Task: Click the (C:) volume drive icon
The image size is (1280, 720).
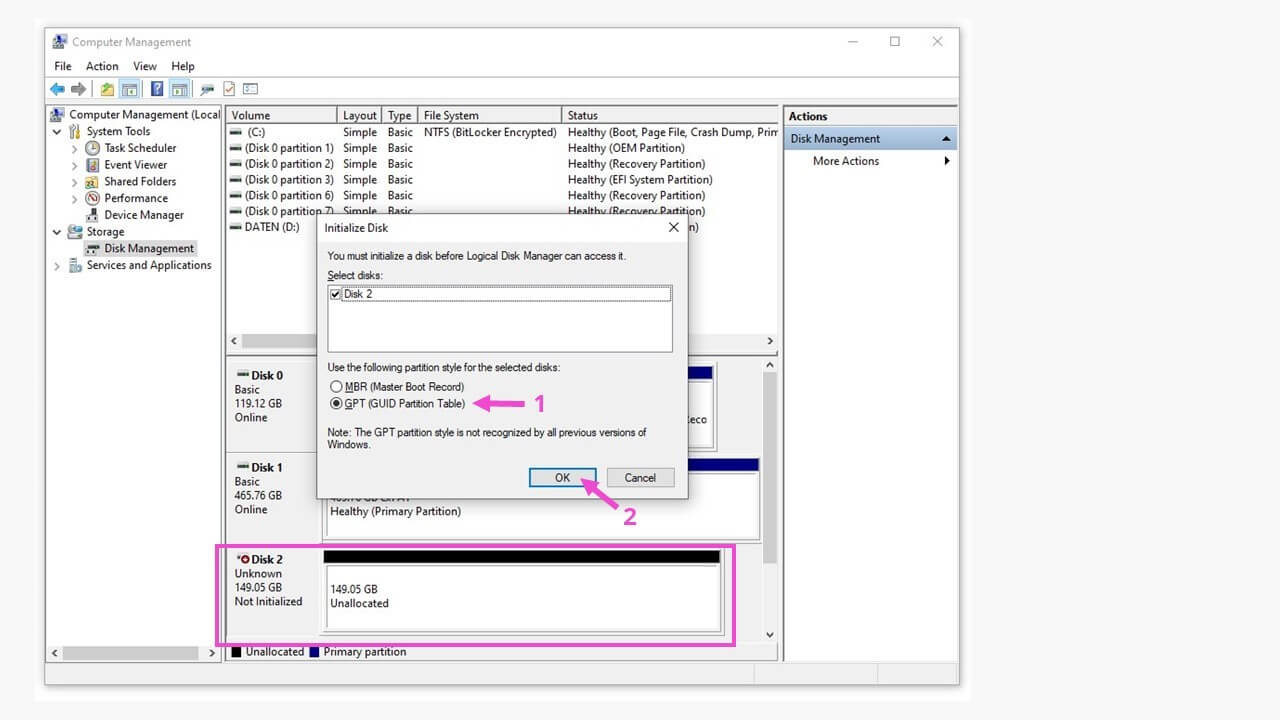Action: click(235, 132)
